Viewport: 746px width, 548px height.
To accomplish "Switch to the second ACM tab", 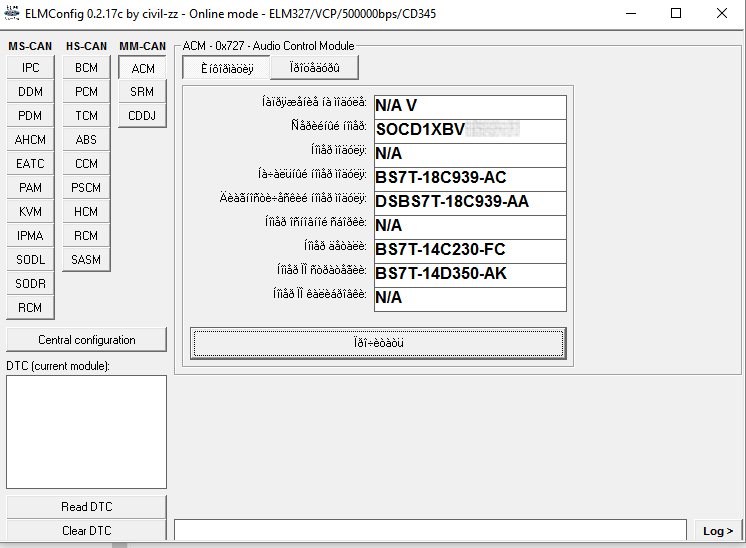I will [314, 68].
